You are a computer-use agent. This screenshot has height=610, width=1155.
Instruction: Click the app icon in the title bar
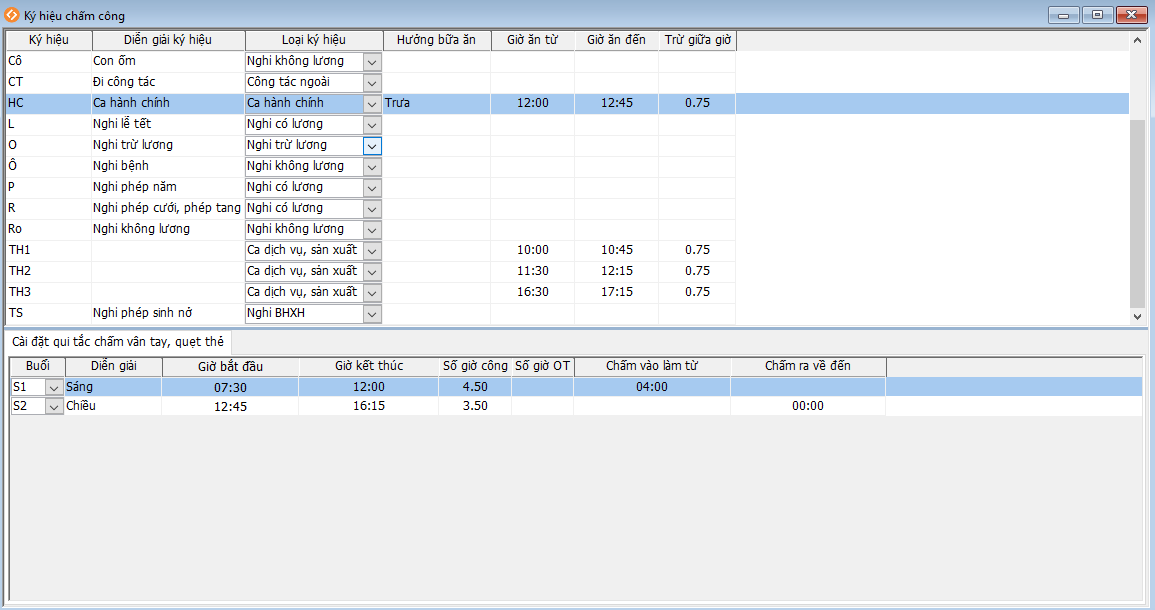tap(12, 15)
